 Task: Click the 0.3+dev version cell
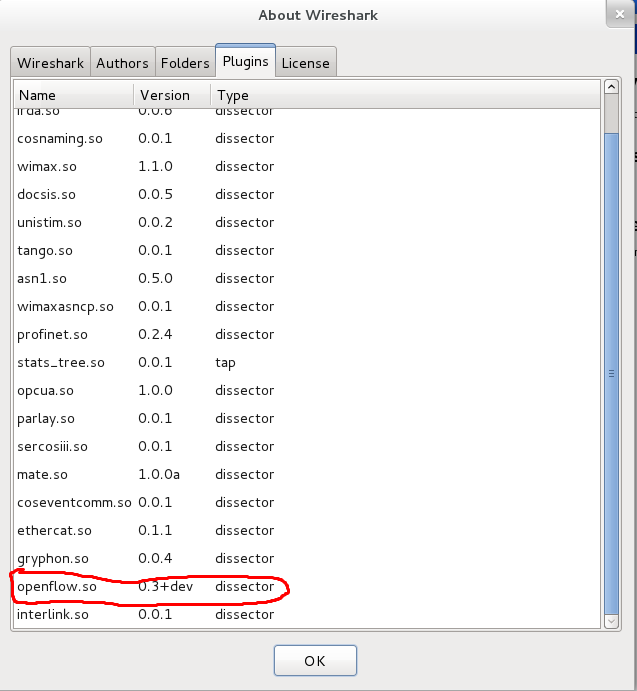166,587
